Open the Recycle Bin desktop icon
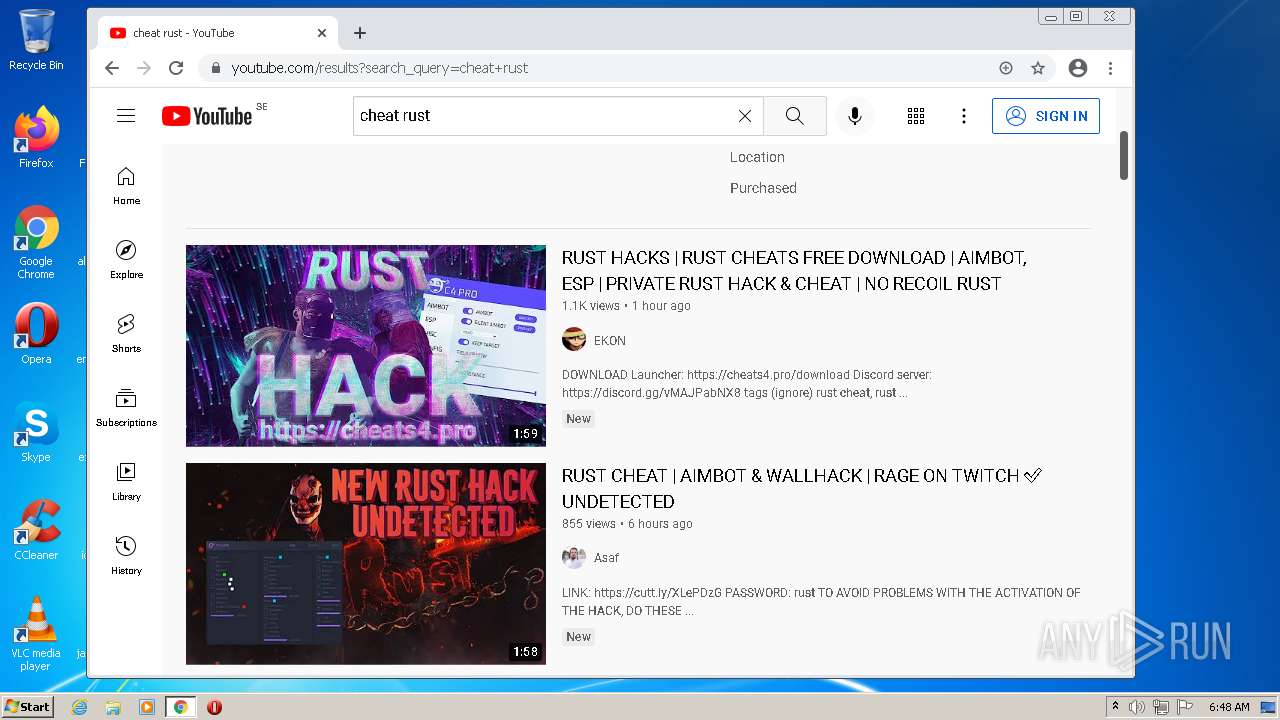 tap(36, 40)
